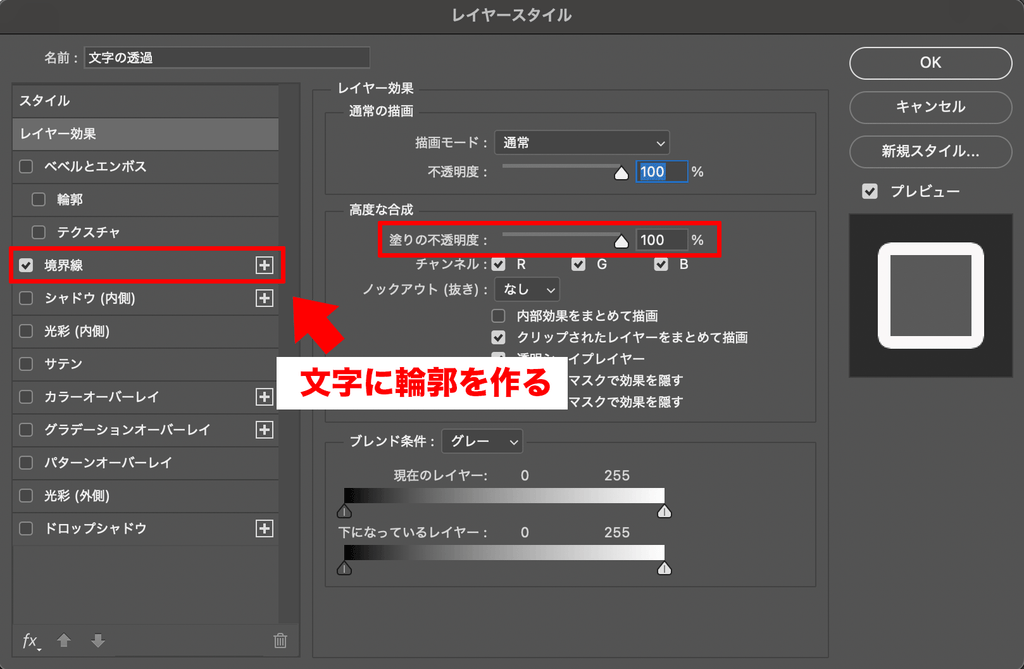This screenshot has width=1024, height=669.
Task: Open the 描画モード dropdown
Action: pos(582,143)
